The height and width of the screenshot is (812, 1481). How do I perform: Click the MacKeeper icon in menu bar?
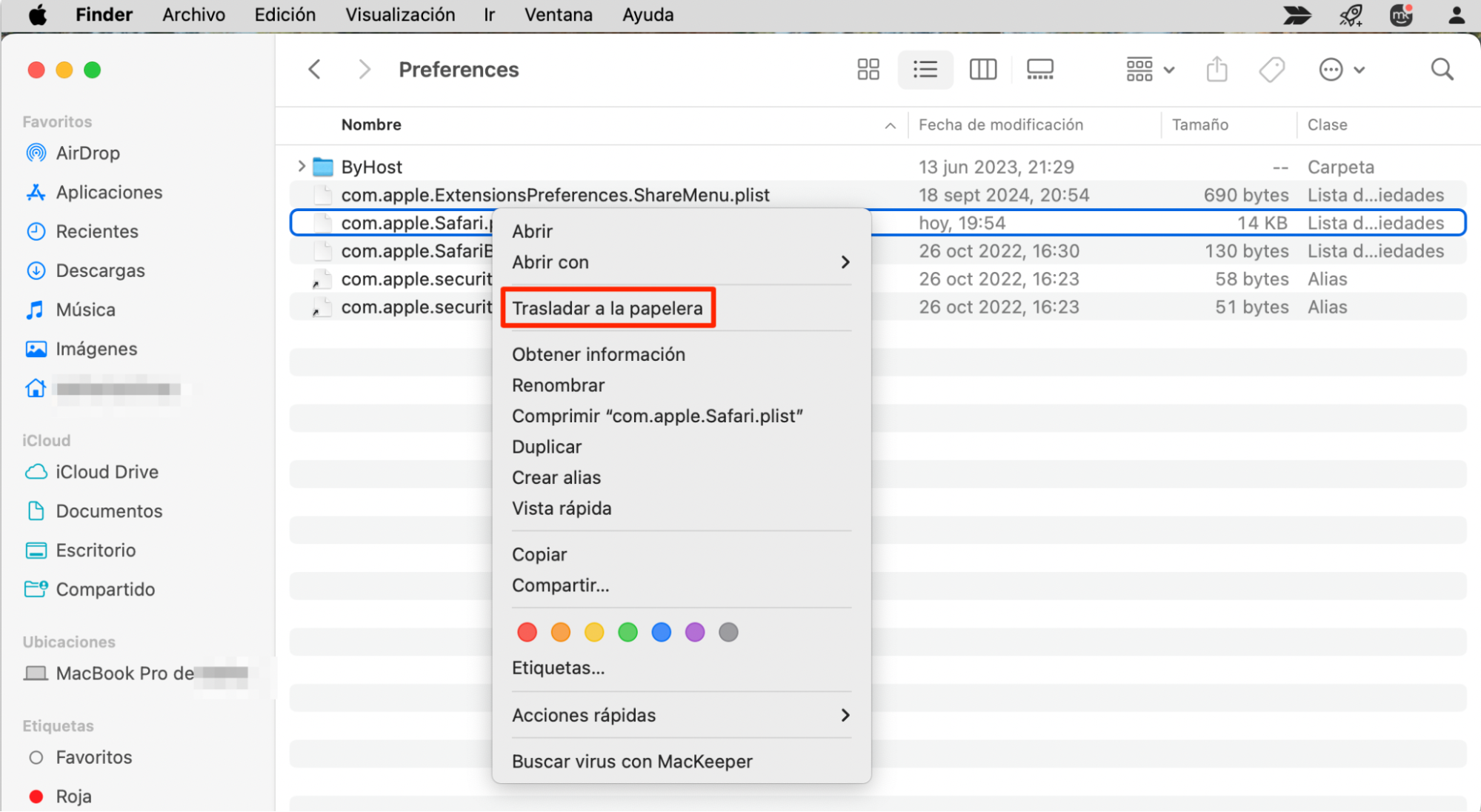coord(1402,15)
